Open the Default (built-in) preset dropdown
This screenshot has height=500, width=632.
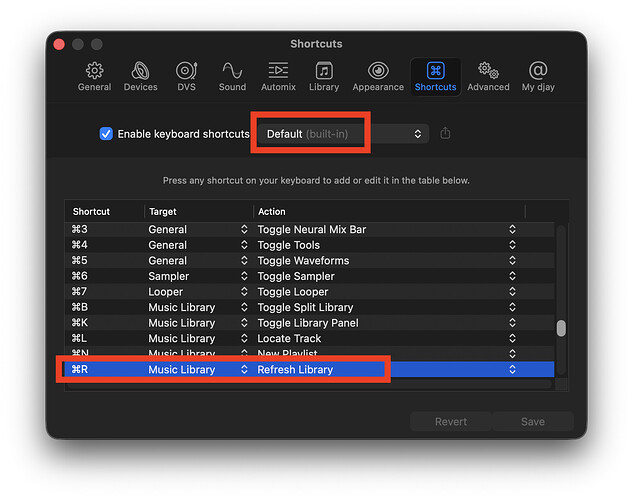coord(343,134)
